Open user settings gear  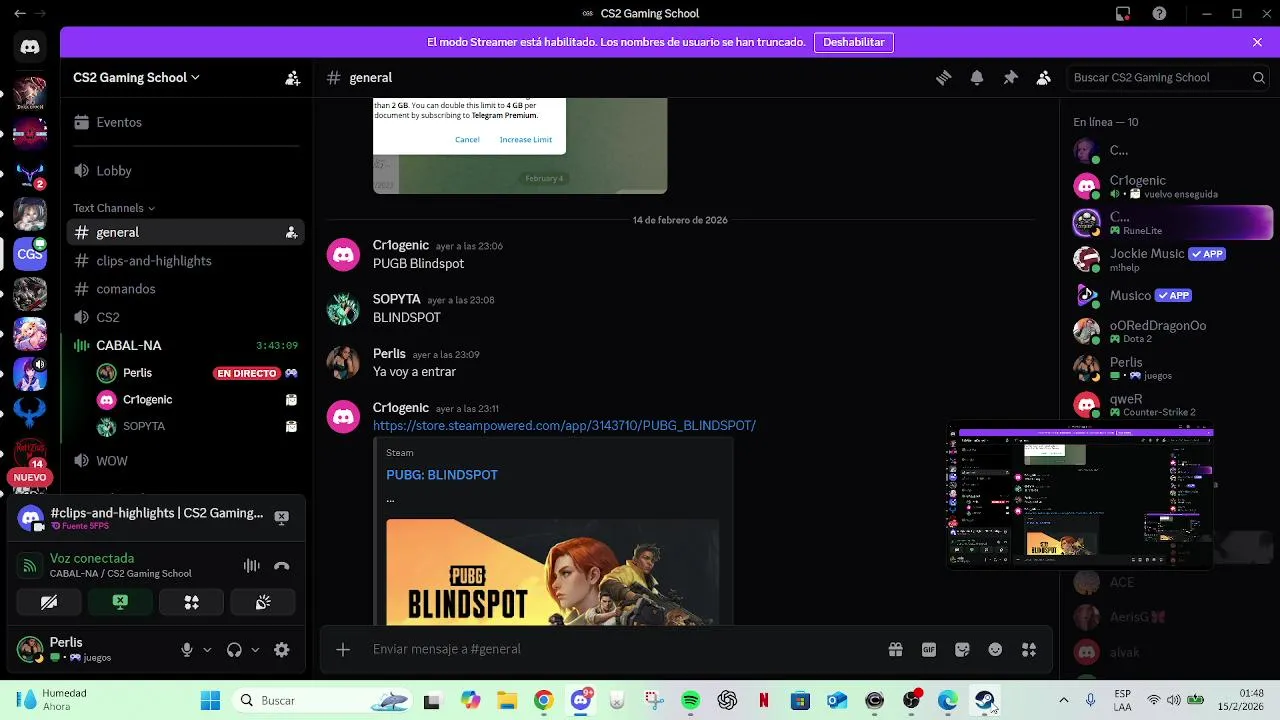(x=282, y=650)
